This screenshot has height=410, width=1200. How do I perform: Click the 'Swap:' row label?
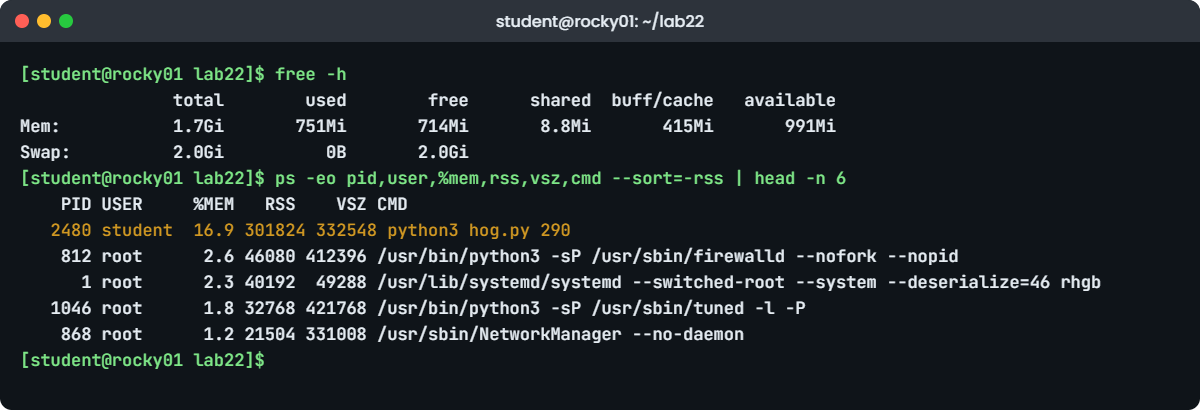(45, 153)
